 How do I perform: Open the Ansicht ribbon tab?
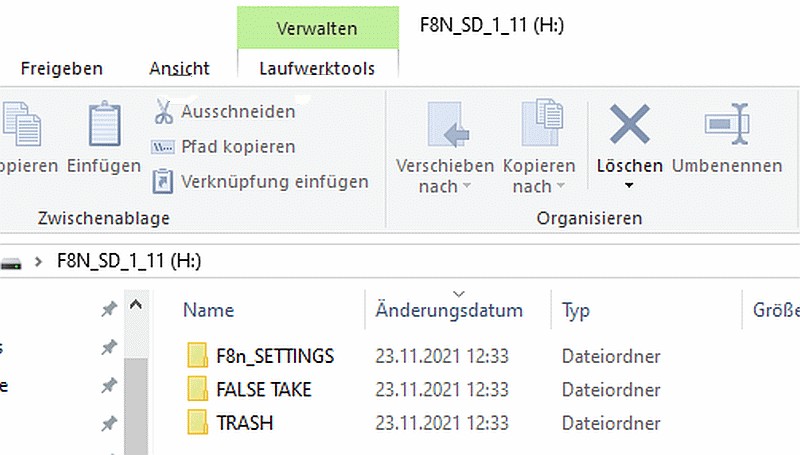(179, 69)
